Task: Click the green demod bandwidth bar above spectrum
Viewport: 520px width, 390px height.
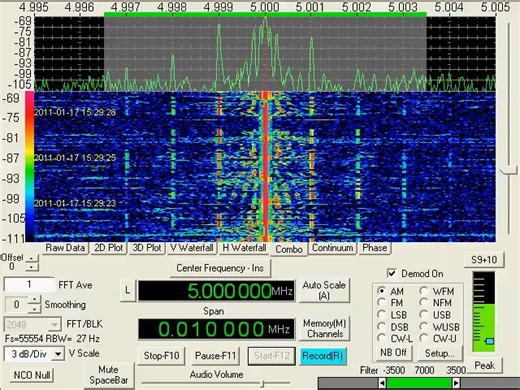Action: pyautogui.click(x=265, y=14)
